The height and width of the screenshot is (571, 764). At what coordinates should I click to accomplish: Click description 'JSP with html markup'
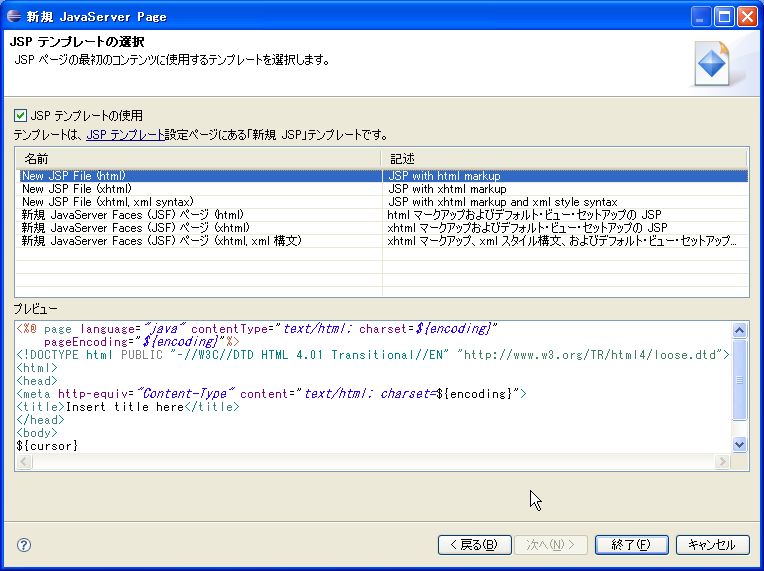pyautogui.click(x=444, y=176)
